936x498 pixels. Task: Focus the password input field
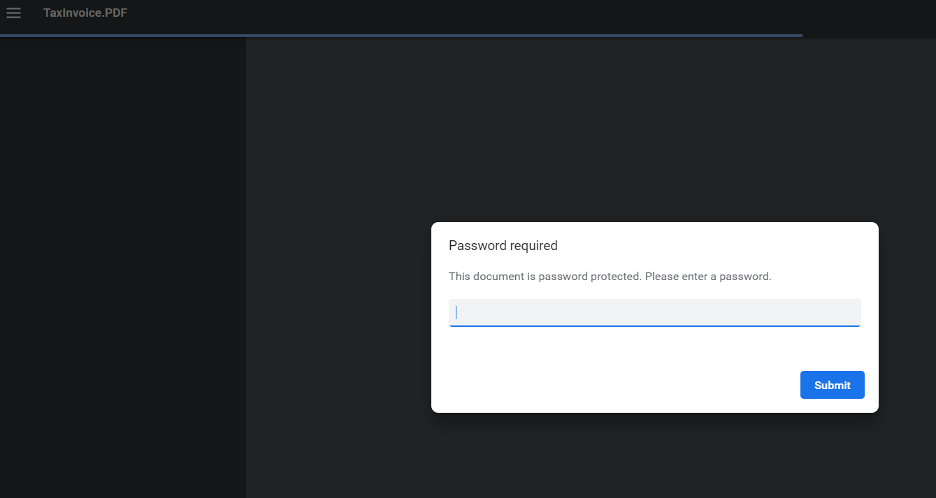(654, 312)
